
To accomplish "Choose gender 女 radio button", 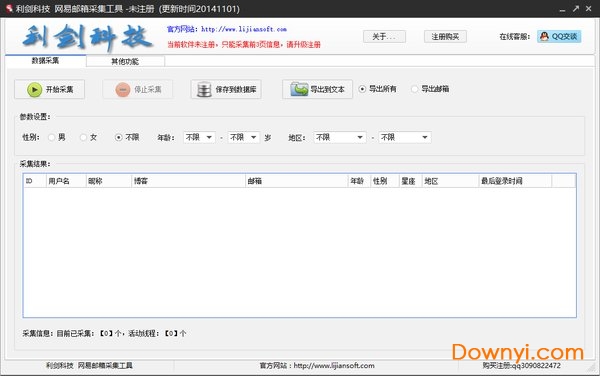I will point(83,137).
